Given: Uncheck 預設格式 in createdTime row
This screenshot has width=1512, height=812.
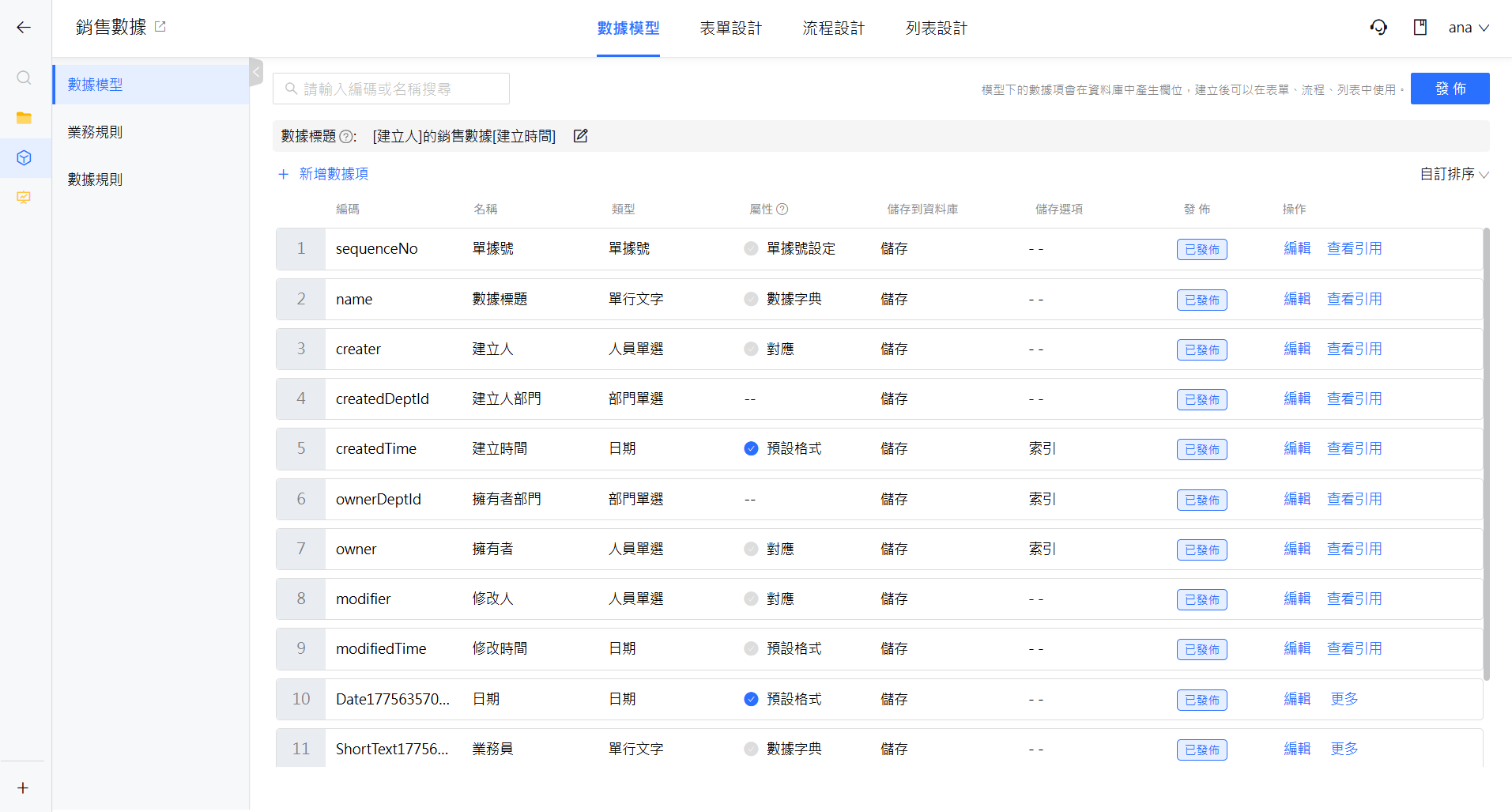Looking at the screenshot, I should [751, 449].
